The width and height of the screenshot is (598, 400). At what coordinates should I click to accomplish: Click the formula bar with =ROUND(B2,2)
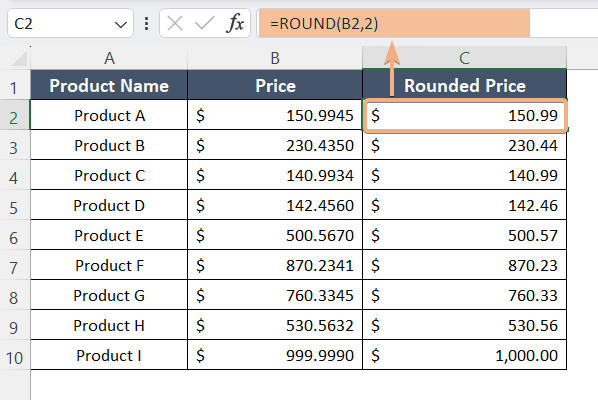point(427,24)
